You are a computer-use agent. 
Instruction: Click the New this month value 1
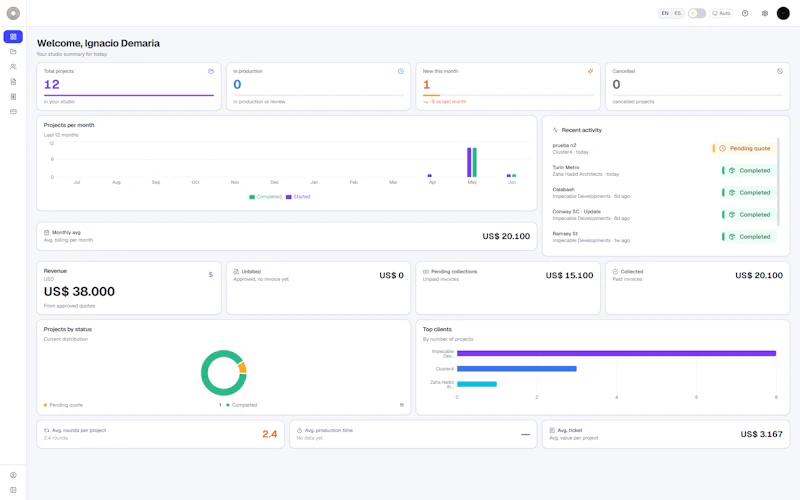[x=427, y=85]
